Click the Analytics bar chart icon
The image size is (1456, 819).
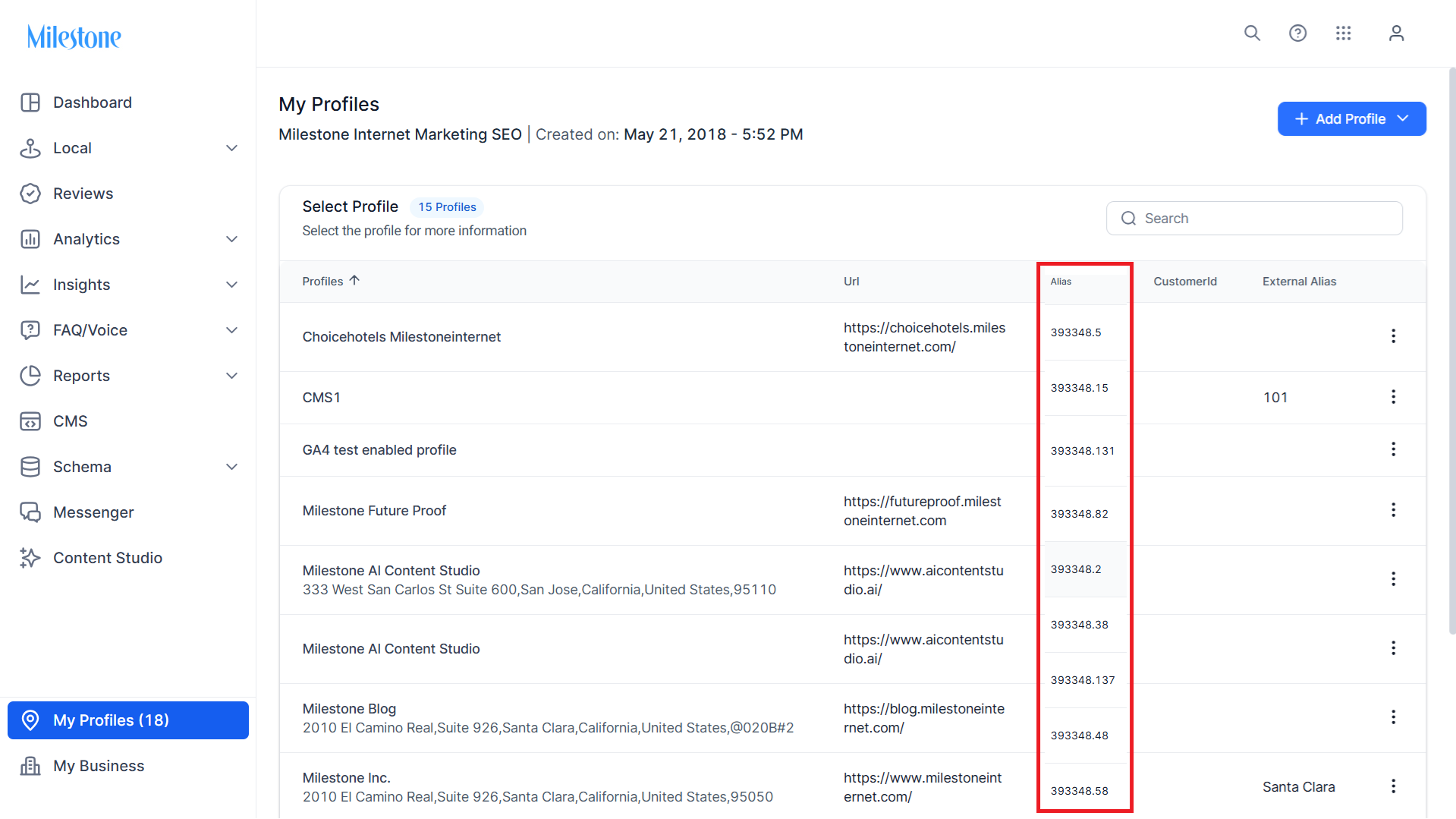(30, 239)
